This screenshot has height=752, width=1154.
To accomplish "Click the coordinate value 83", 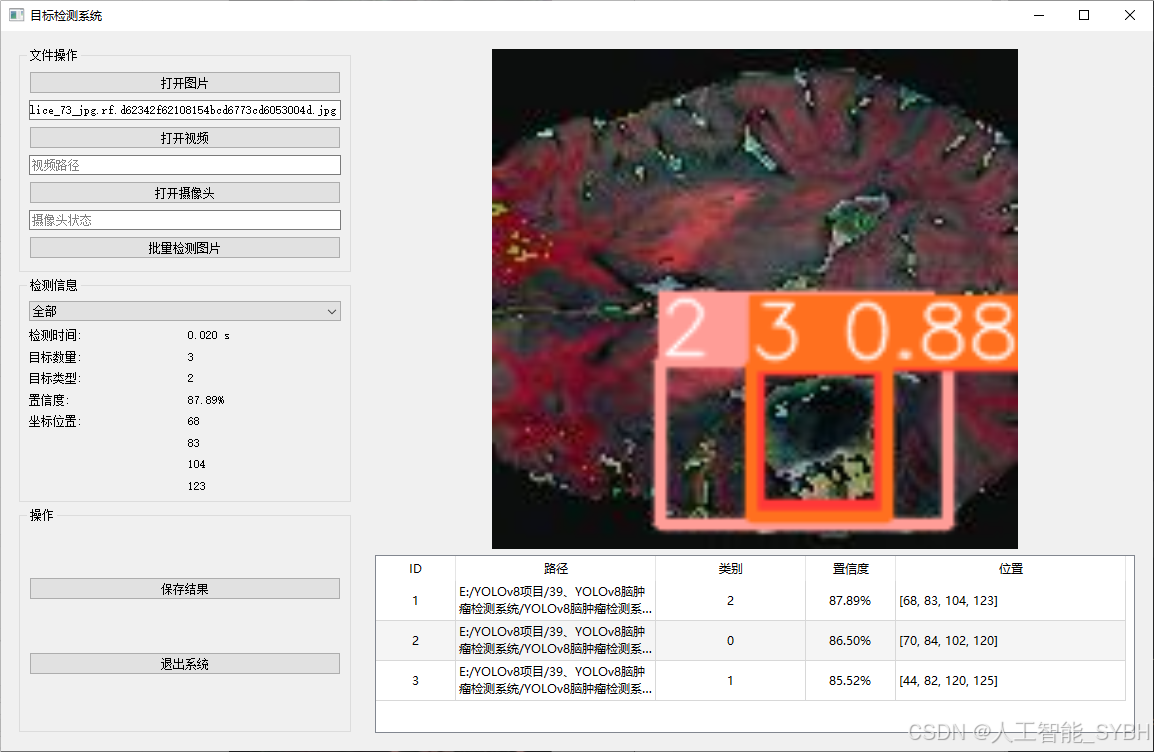I will 194,443.
